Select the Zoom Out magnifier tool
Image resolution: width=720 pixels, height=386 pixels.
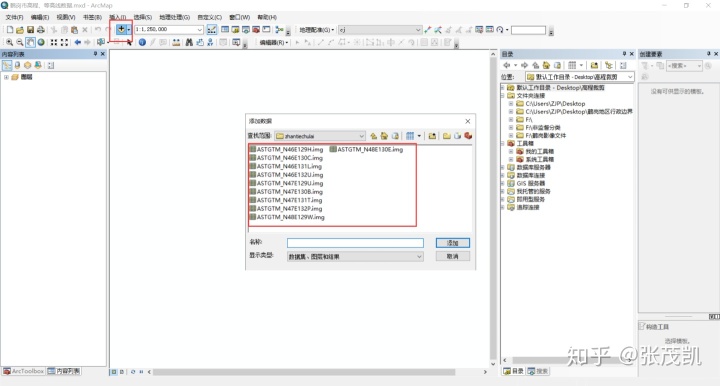point(20,42)
